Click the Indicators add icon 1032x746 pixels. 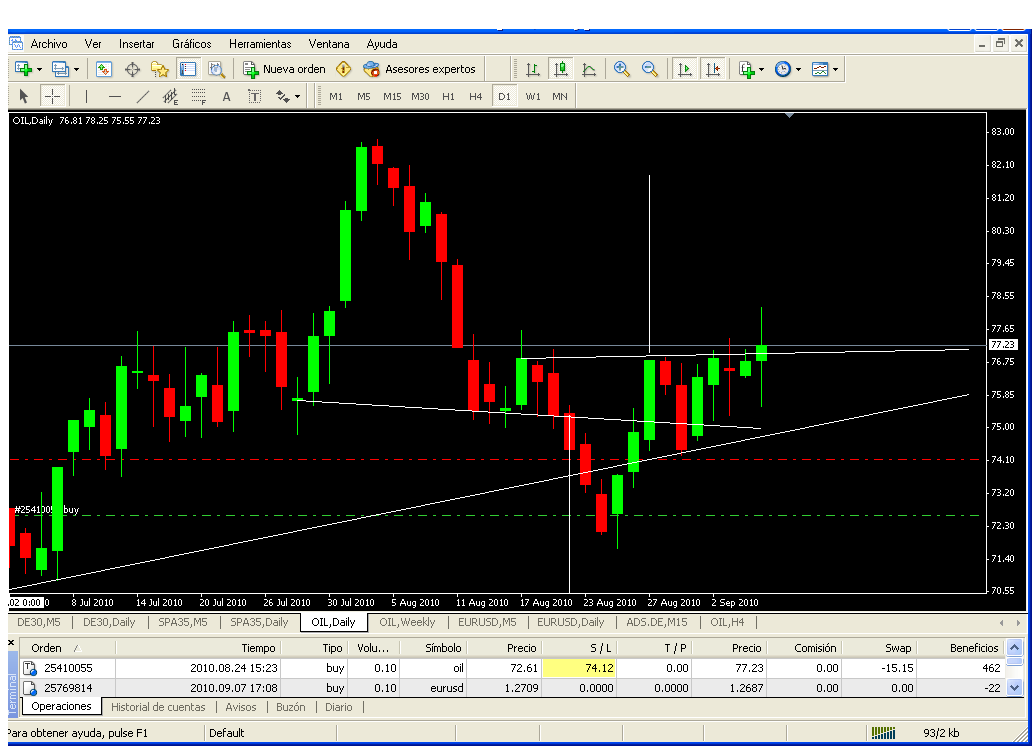coord(746,69)
